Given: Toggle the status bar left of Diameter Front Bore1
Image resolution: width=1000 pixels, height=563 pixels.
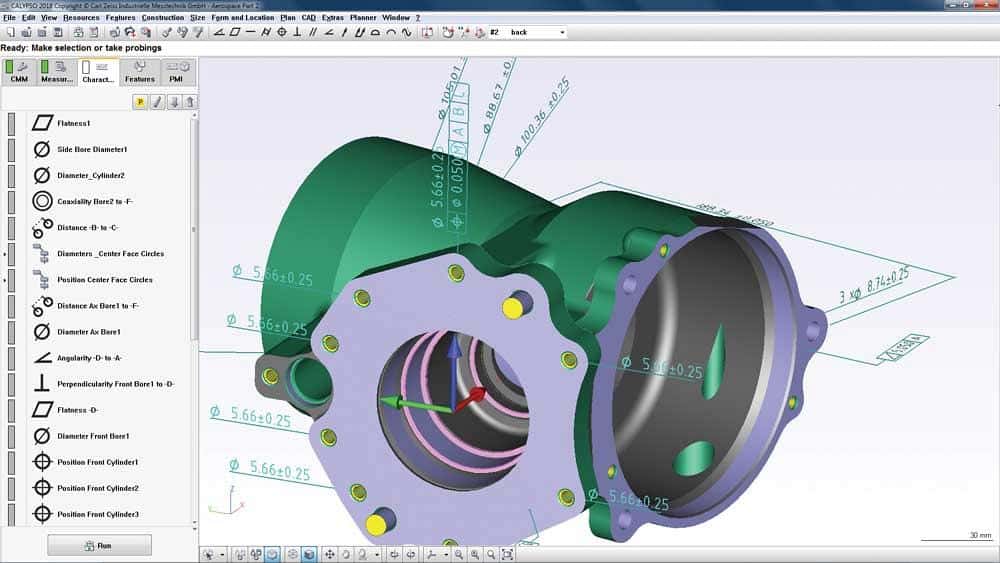Looking at the screenshot, I should [x=11, y=436].
